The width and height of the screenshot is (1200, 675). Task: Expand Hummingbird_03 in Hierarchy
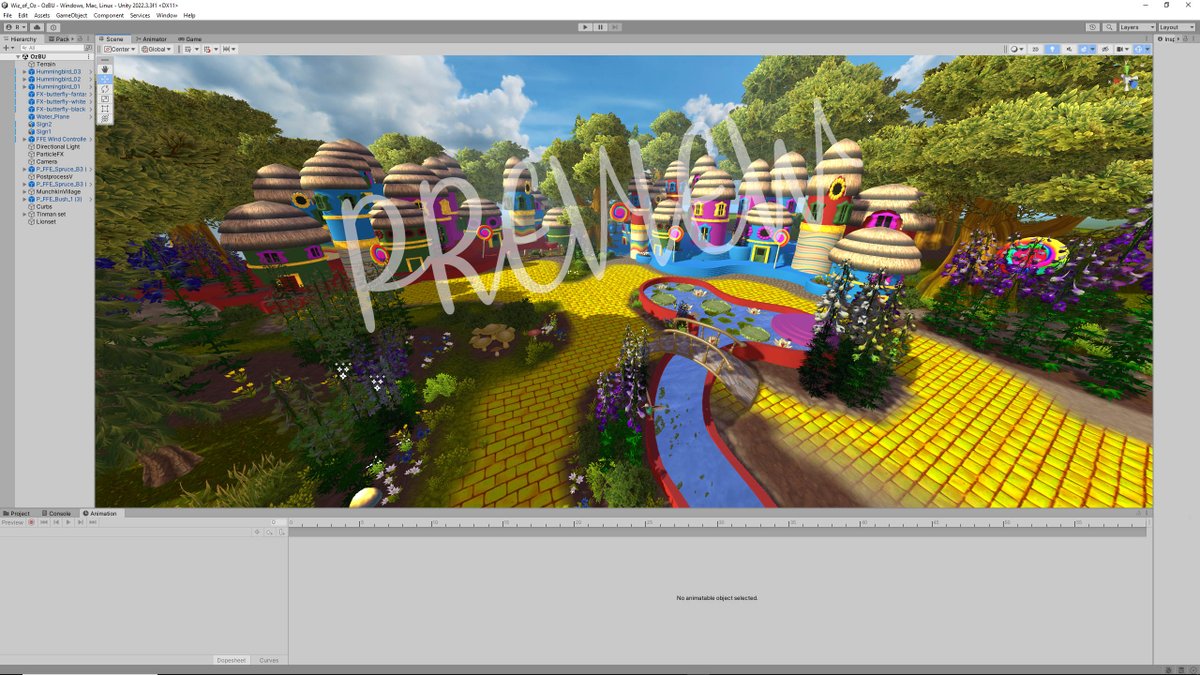pos(25,72)
